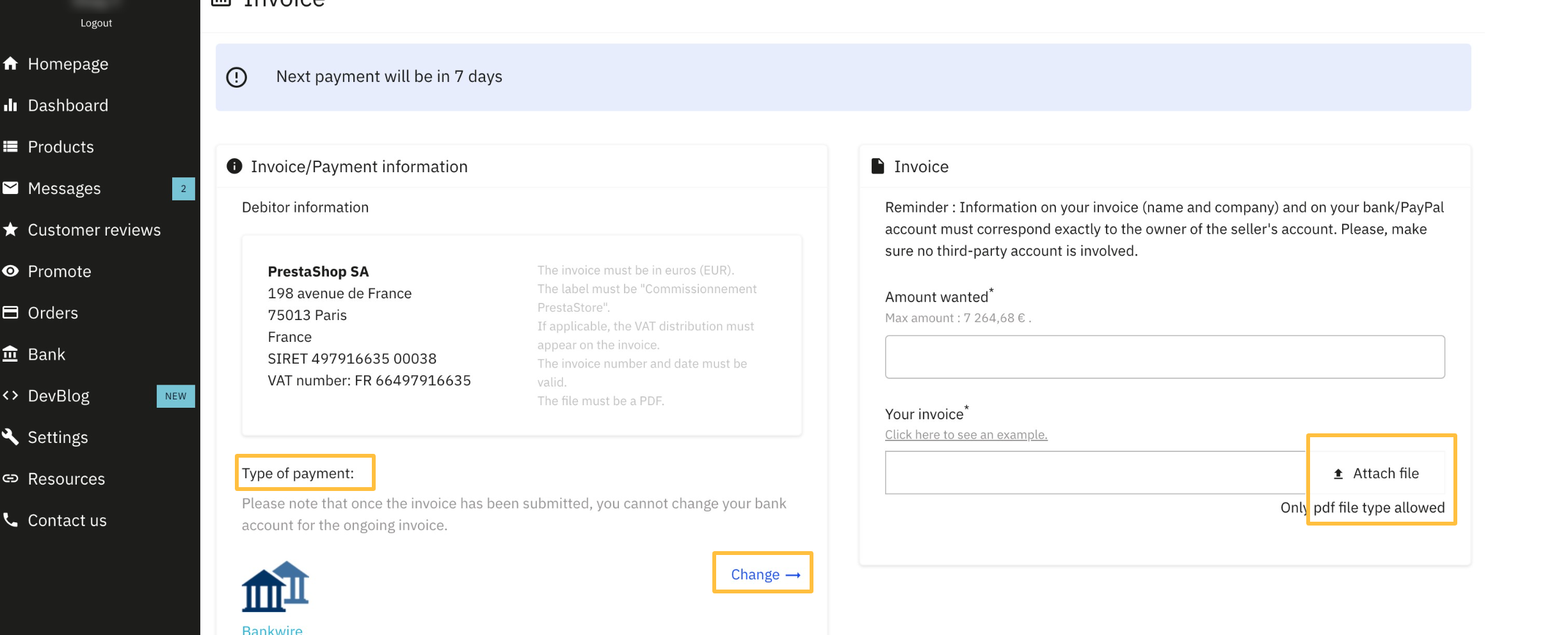Open the invoice example link
1568x635 pixels.
click(966, 435)
